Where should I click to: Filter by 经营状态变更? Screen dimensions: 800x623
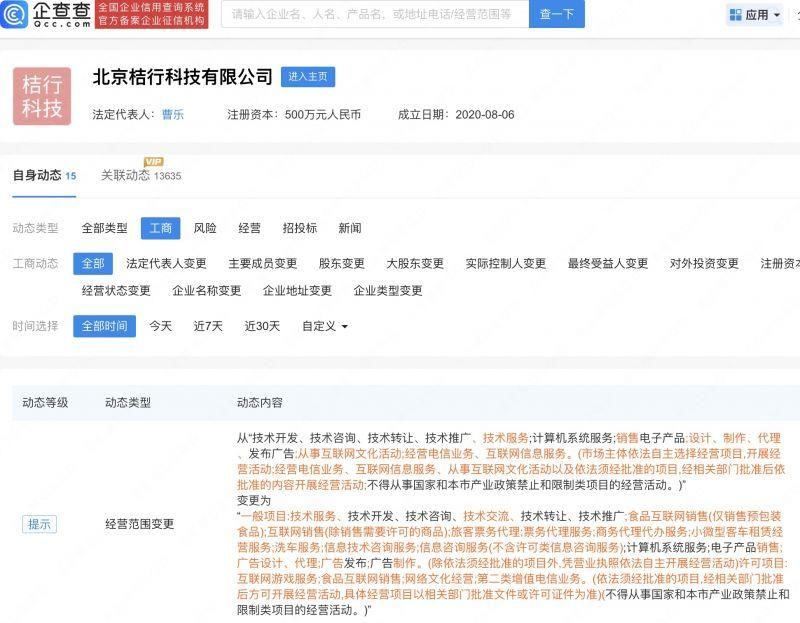coord(116,291)
